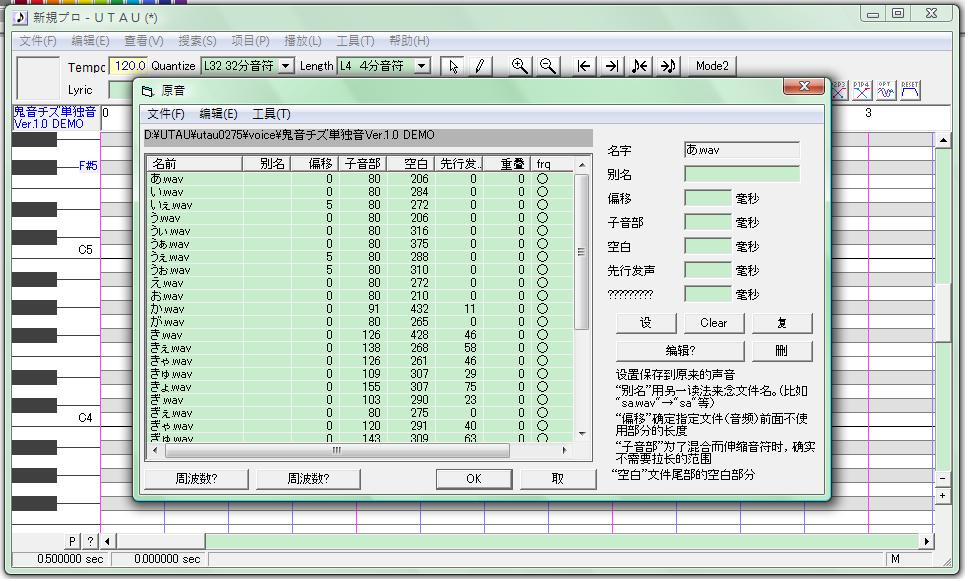Open 查看(V) menu in main window
The height and width of the screenshot is (581, 968).
(143, 41)
